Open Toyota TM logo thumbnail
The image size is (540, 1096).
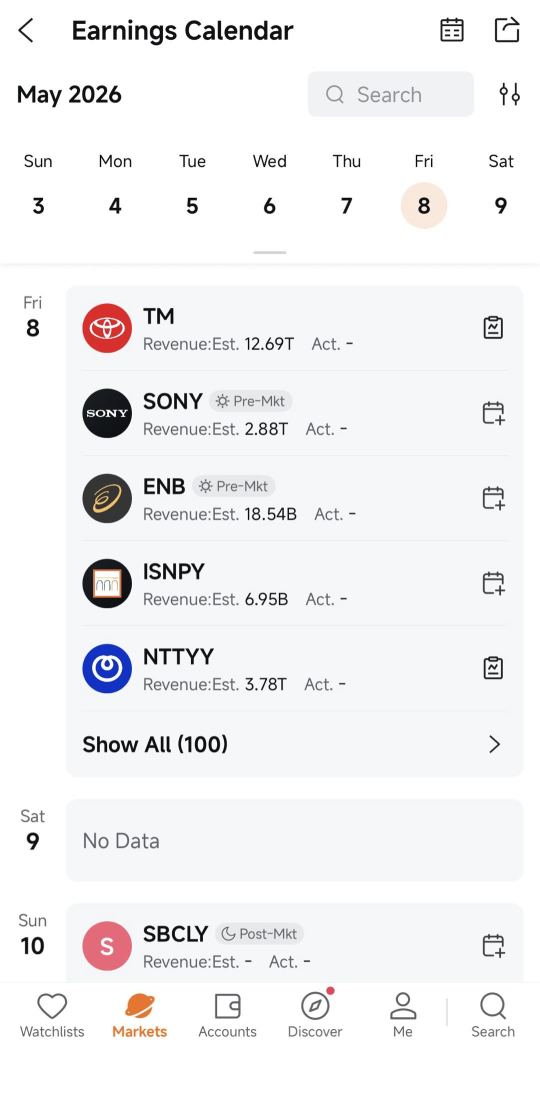[x=107, y=328]
